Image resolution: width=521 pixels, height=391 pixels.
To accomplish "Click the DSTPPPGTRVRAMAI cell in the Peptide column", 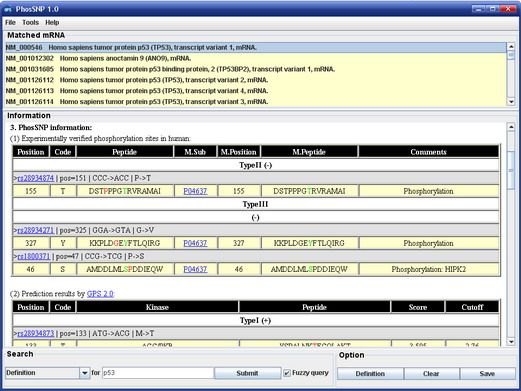I will pos(125,191).
